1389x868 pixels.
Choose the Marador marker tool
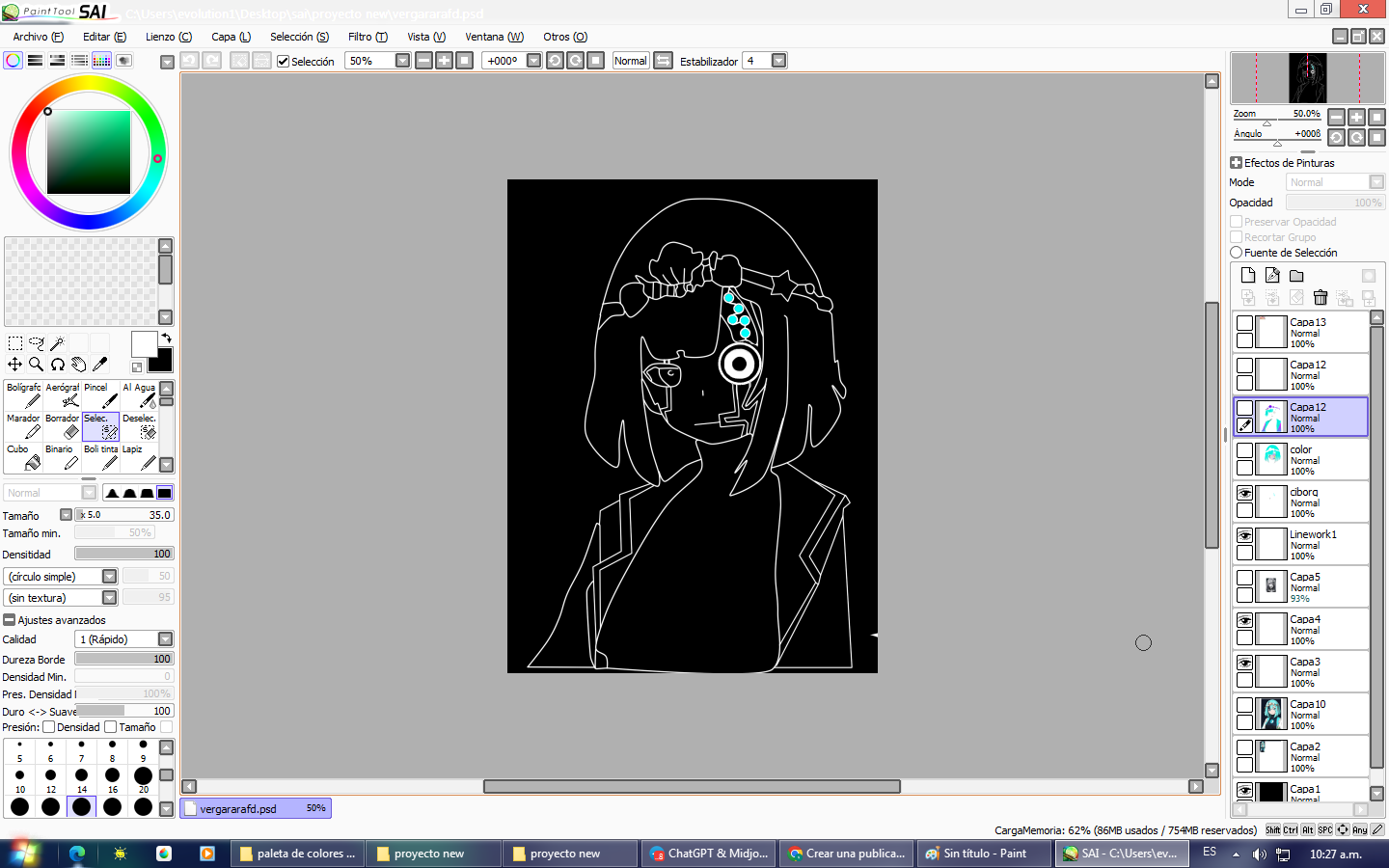[x=24, y=426]
